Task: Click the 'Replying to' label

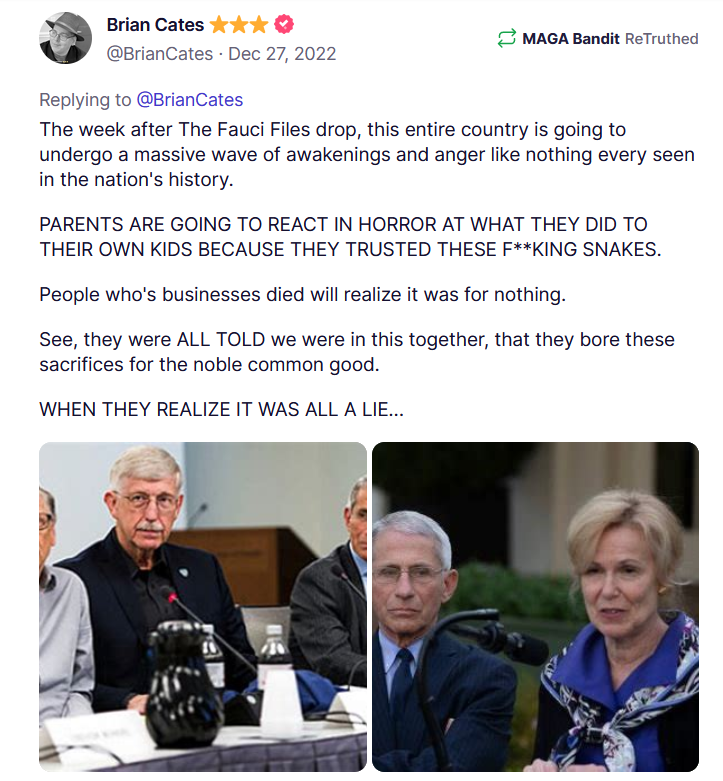Action: [x=85, y=100]
